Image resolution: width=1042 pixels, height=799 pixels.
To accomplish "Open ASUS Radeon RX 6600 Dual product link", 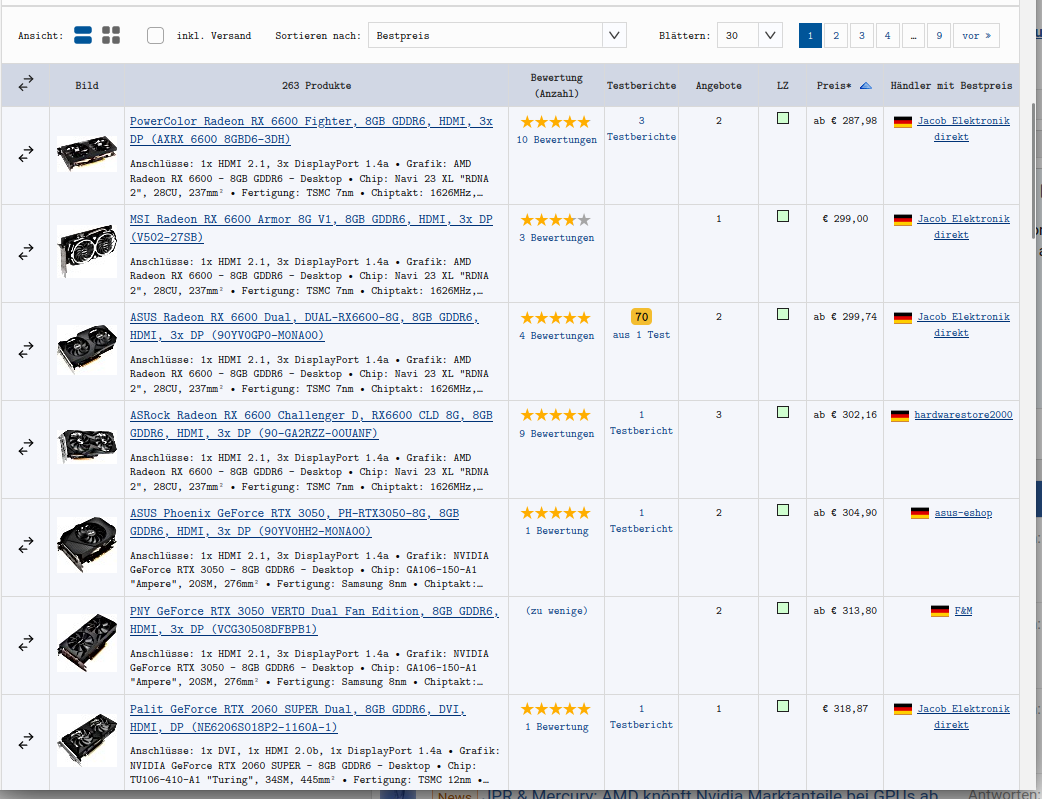I will 304,326.
